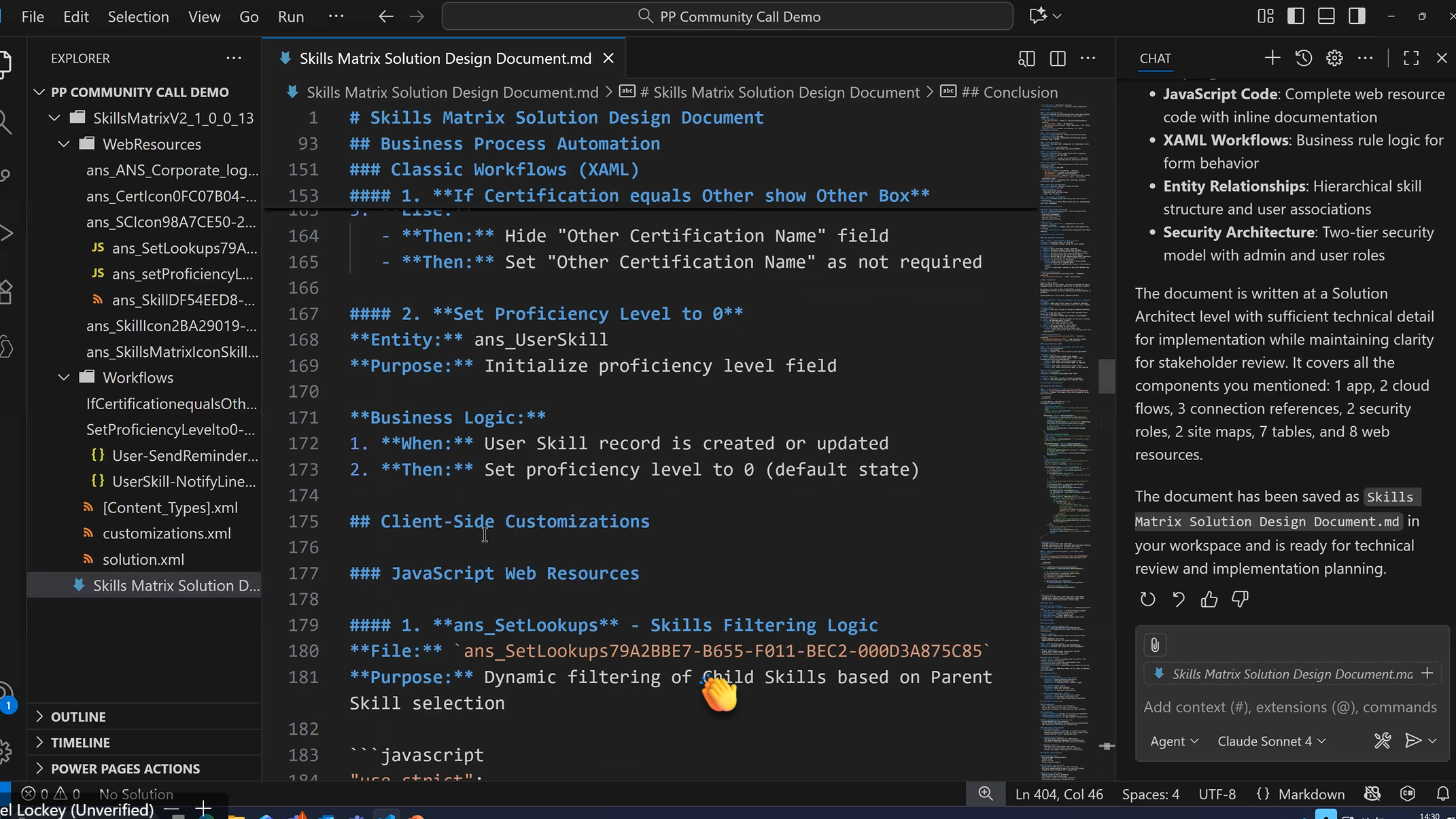The width and height of the screenshot is (1456, 819).
Task: Show chat history clock icon
Action: [x=1303, y=58]
